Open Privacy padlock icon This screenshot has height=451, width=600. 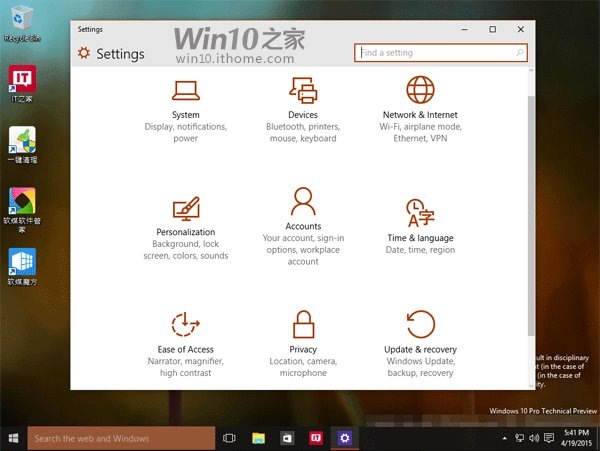tap(303, 324)
